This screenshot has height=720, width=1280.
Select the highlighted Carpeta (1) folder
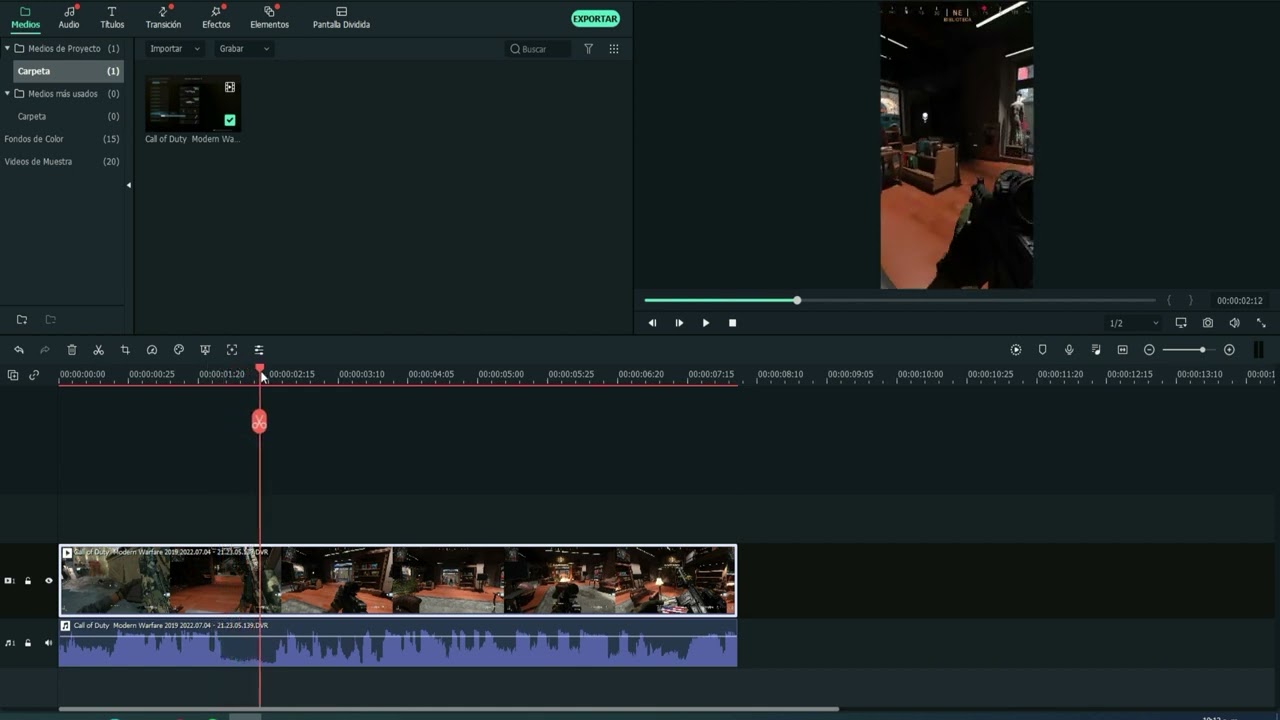(x=68, y=71)
